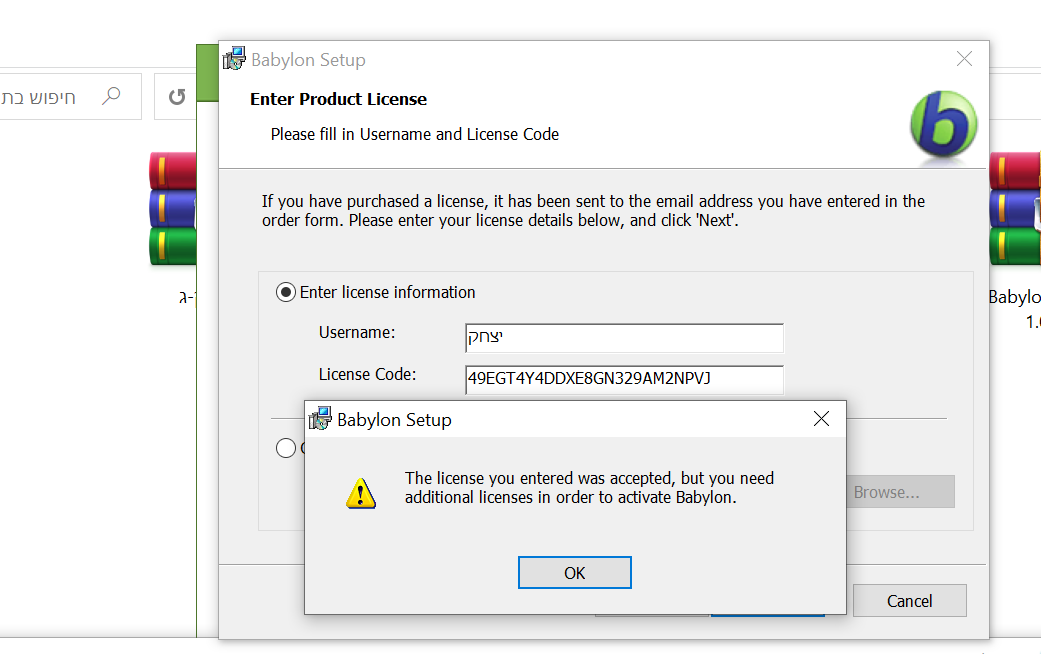Click the warning message about additional licenses

590,488
